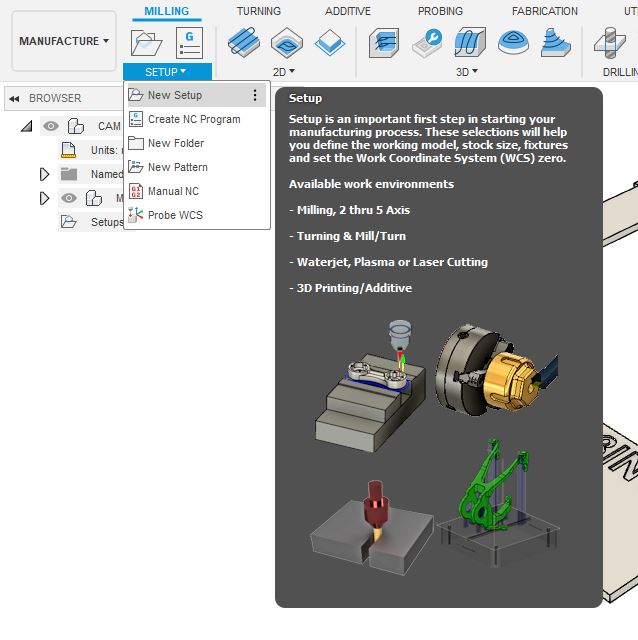Click the component icon beside CAM

click(x=76, y=126)
